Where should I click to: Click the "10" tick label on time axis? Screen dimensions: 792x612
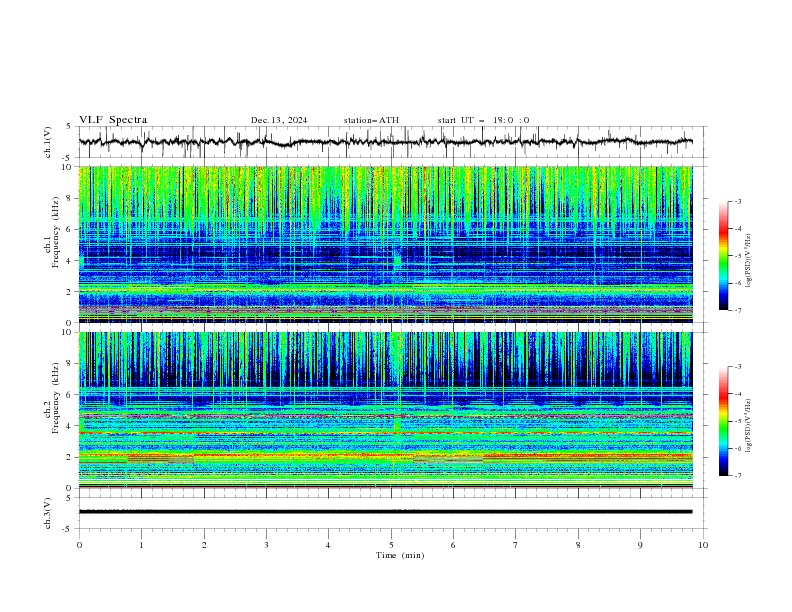(x=703, y=545)
